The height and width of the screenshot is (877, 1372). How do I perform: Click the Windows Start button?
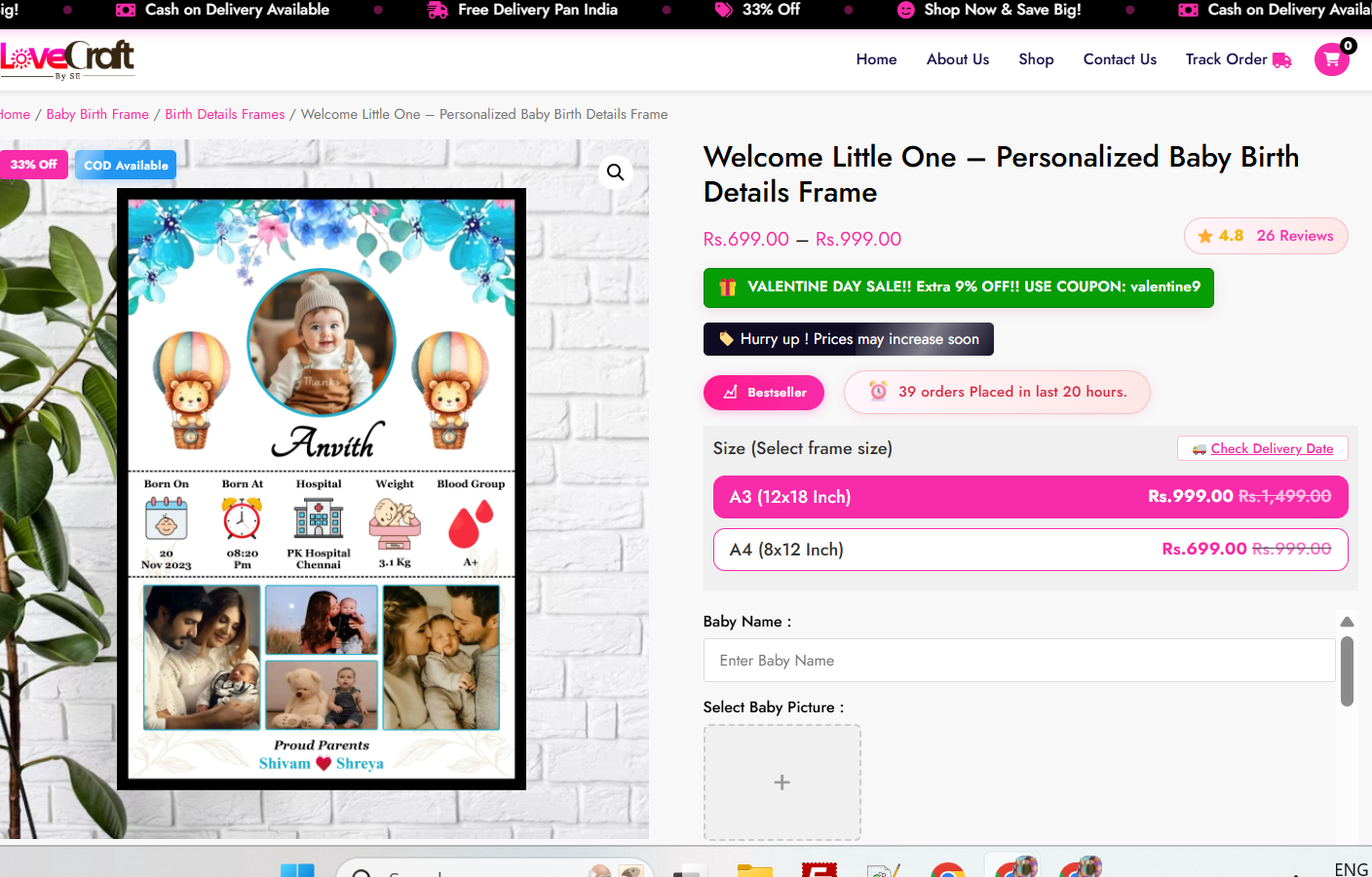click(x=297, y=870)
